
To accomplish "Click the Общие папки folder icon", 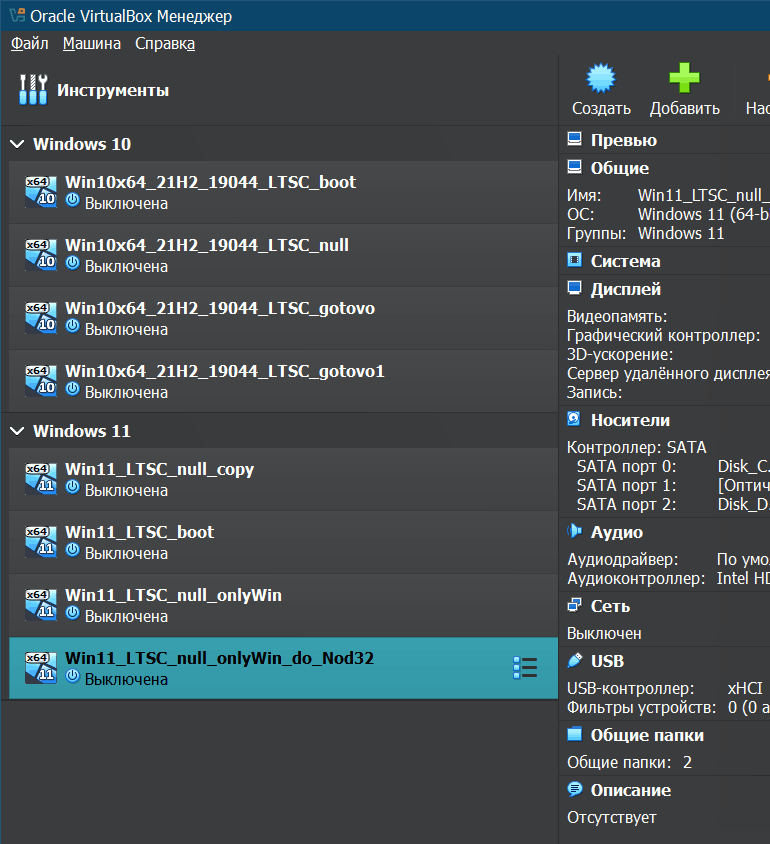I will pyautogui.click(x=575, y=735).
